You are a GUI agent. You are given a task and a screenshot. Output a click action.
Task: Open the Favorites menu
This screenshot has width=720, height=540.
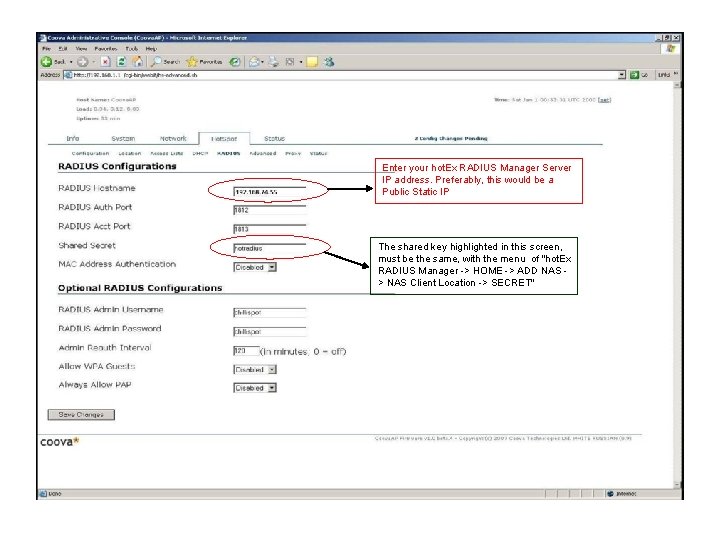pyautogui.click(x=106, y=49)
